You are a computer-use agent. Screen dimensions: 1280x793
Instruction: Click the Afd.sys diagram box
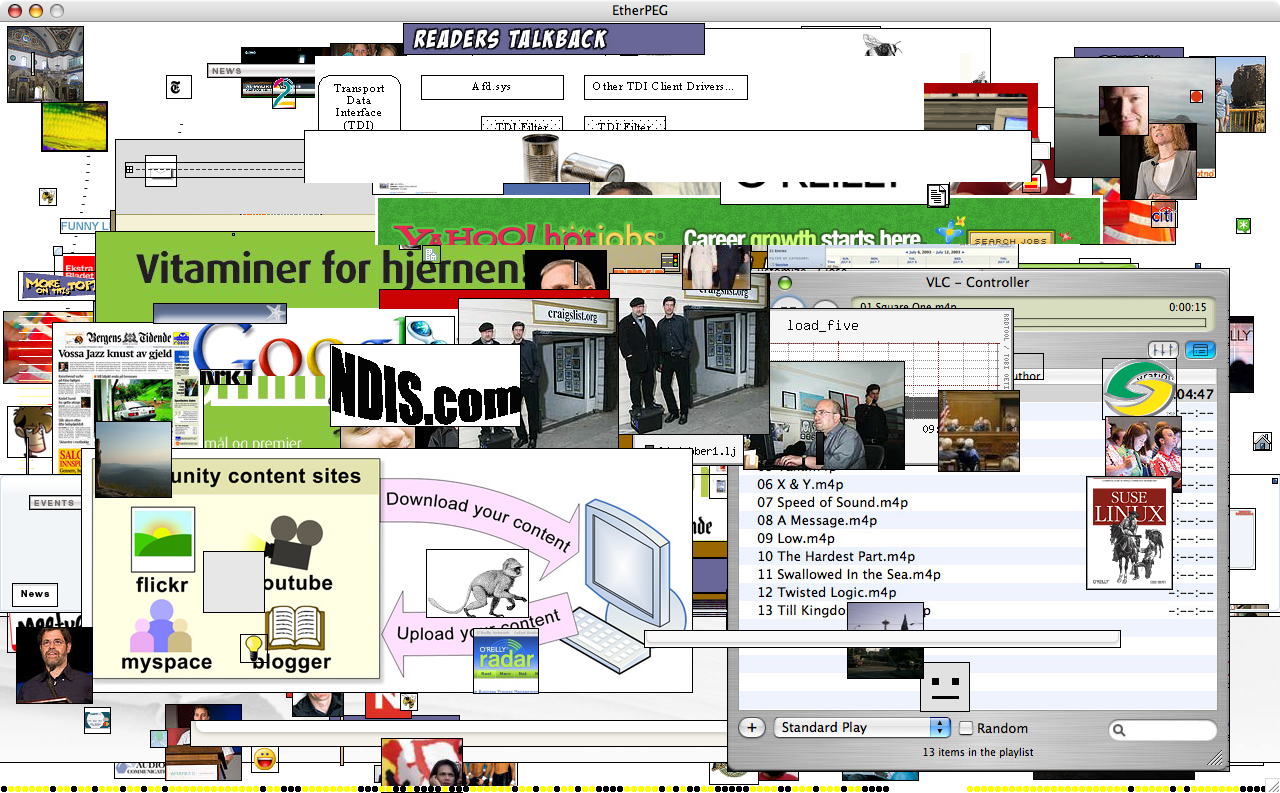(x=492, y=87)
